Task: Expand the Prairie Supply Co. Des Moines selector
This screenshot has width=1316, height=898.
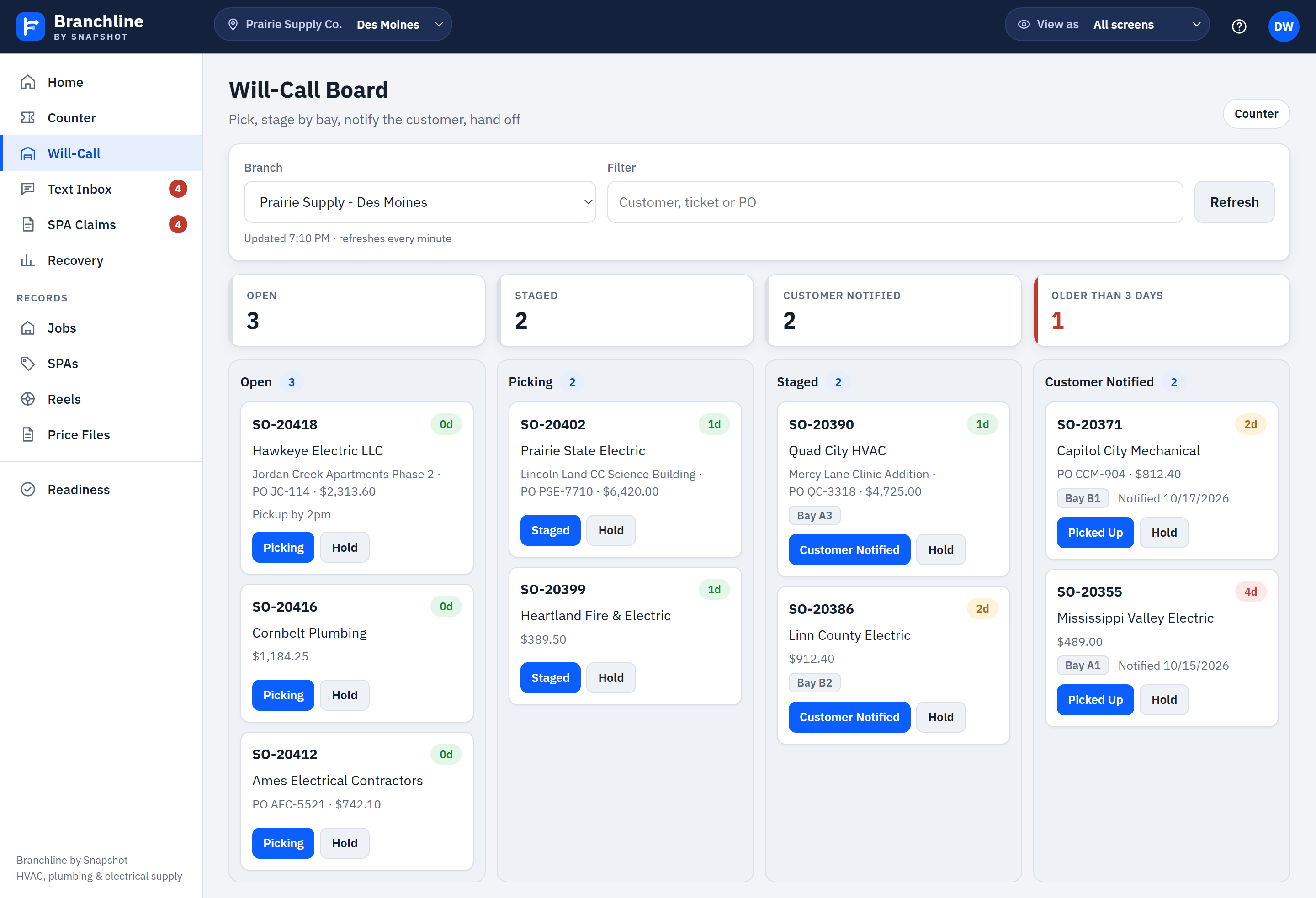Action: point(333,24)
